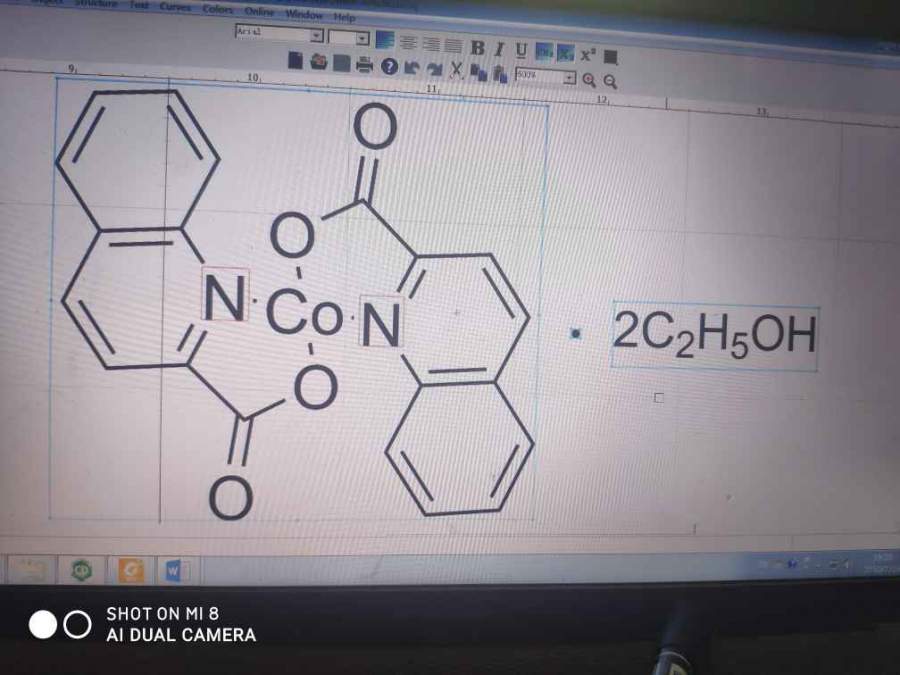
Task: Copy the selection
Action: tap(478, 73)
